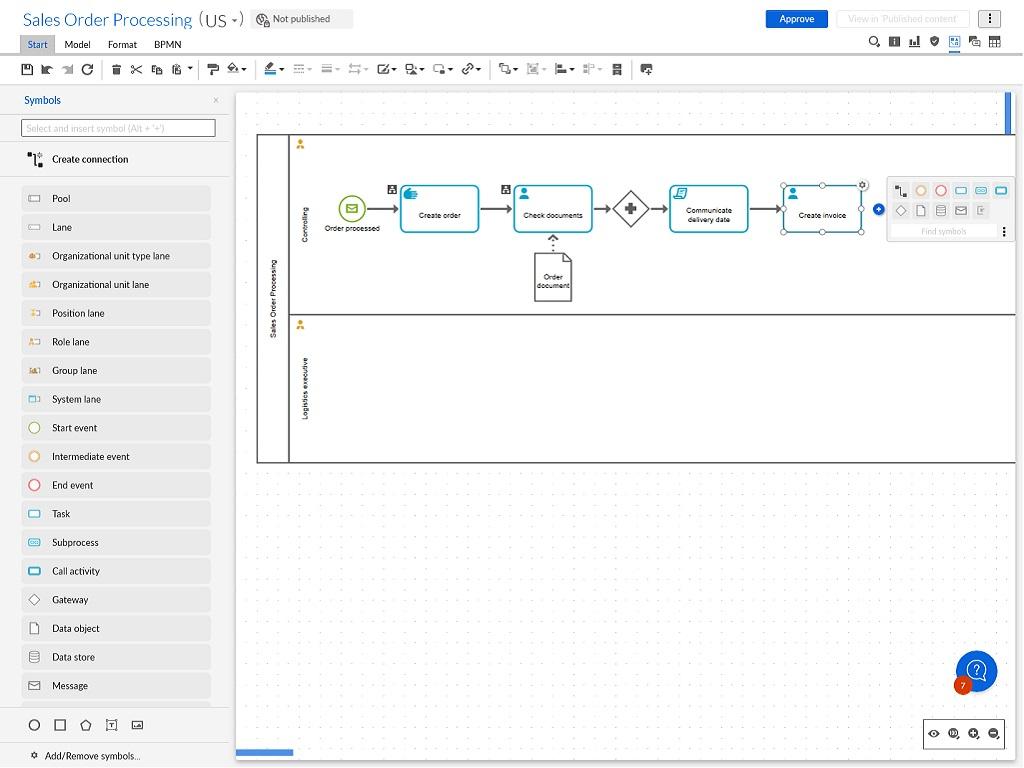The height and width of the screenshot is (768, 1024).
Task: Open Add/Remove symbols link
Action: pyautogui.click(x=91, y=756)
